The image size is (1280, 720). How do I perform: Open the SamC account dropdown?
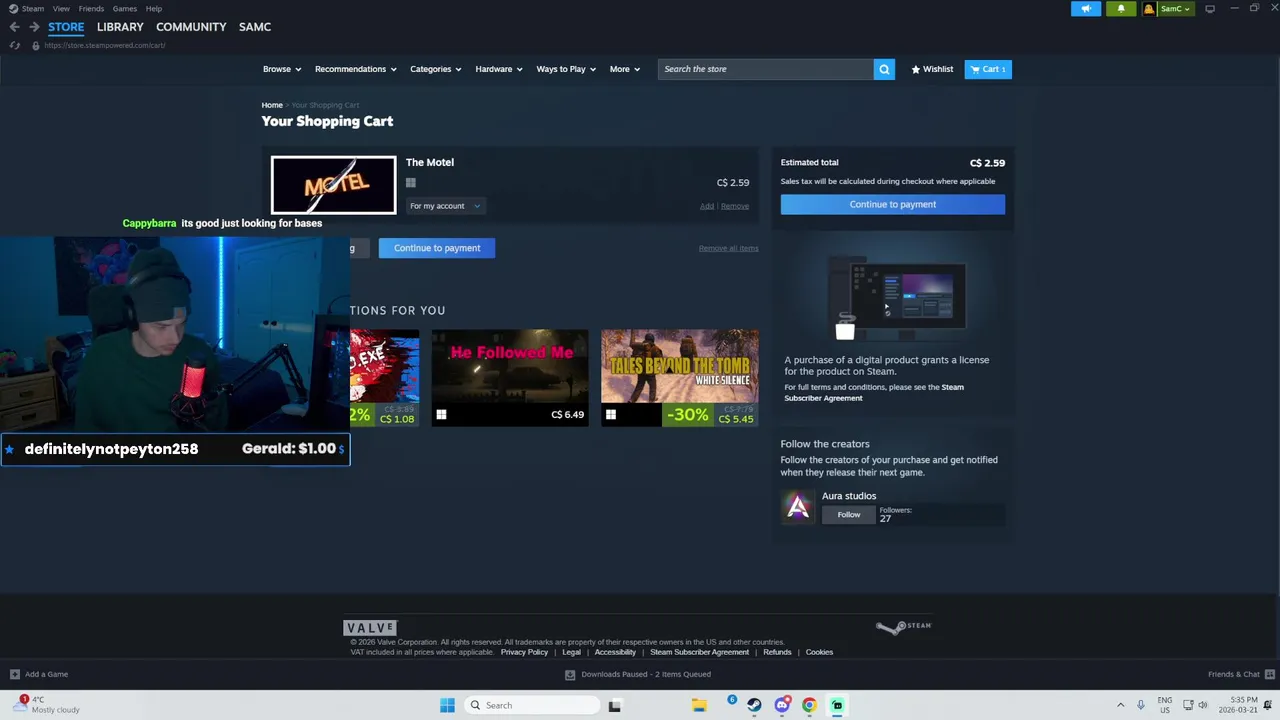tap(1174, 9)
